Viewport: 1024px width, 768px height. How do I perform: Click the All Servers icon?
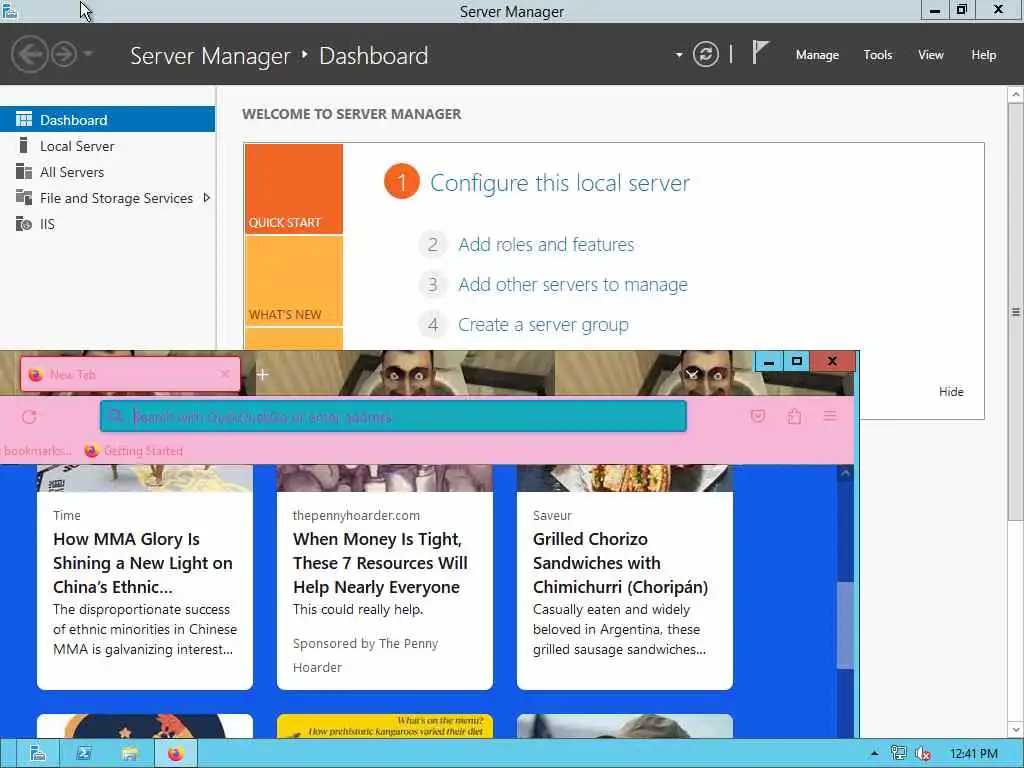tap(24, 171)
